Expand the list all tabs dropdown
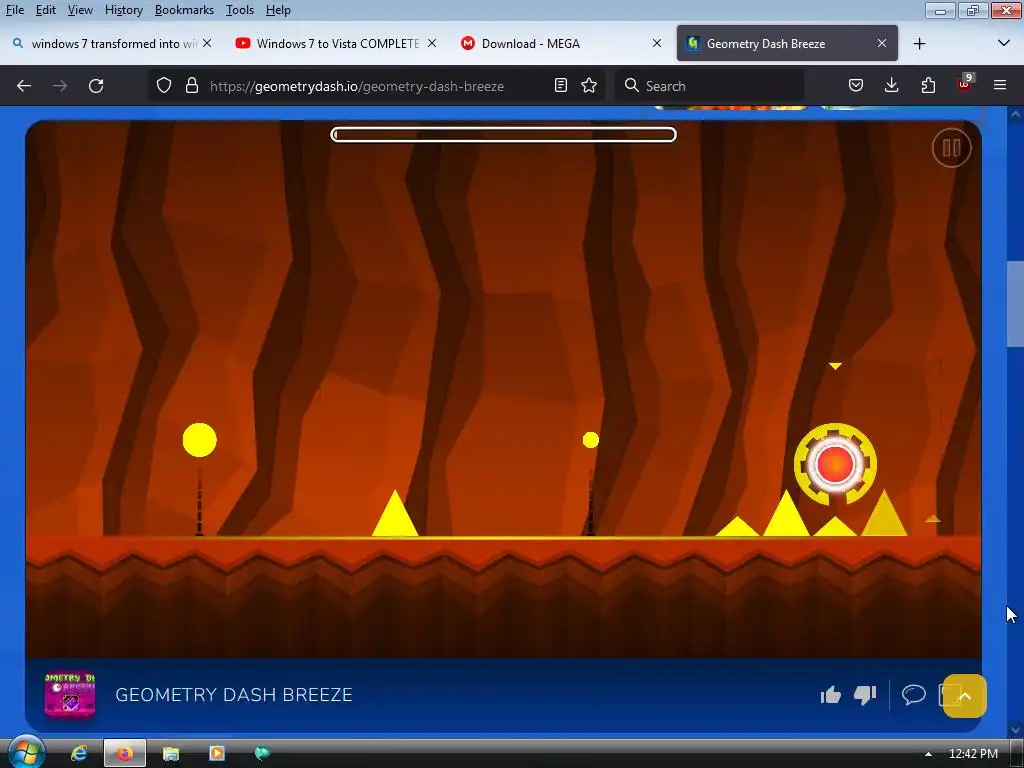This screenshot has width=1024, height=768. pyautogui.click(x=1004, y=43)
